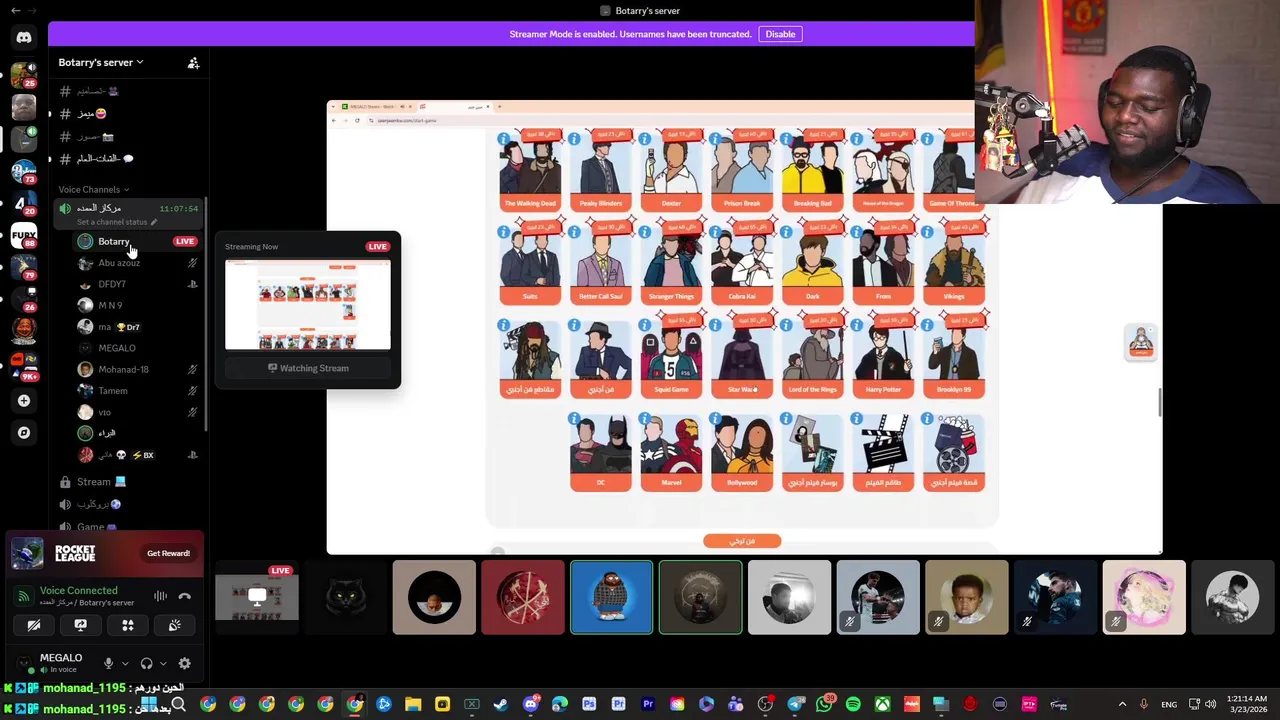Viewport: 1280px width, 720px height.
Task: Click the Get Reward! button
Action: [x=168, y=553]
